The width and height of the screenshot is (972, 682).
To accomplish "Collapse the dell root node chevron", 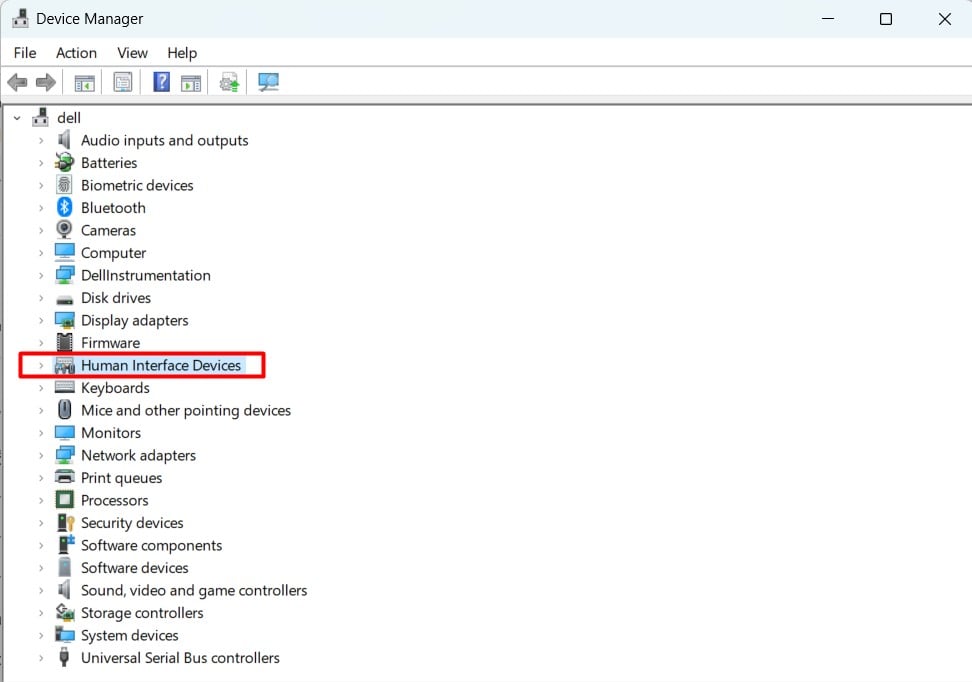I will (x=17, y=118).
